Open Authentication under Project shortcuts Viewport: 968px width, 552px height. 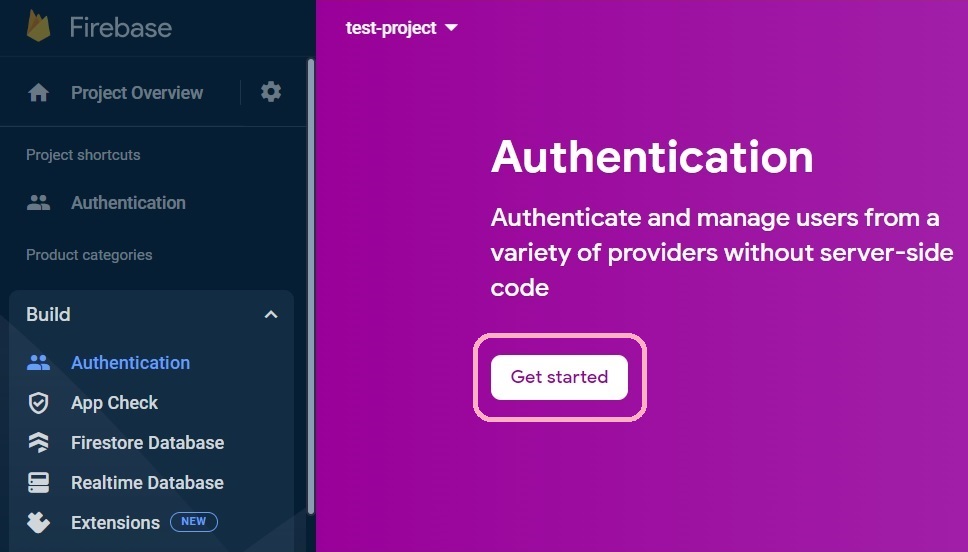[128, 203]
